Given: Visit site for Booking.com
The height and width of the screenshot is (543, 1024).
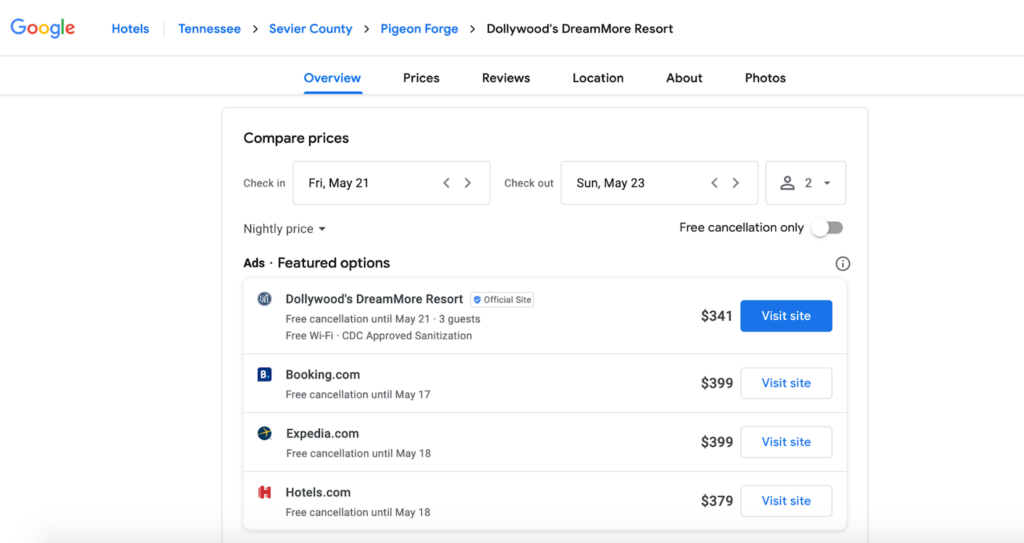Looking at the screenshot, I should point(786,383).
